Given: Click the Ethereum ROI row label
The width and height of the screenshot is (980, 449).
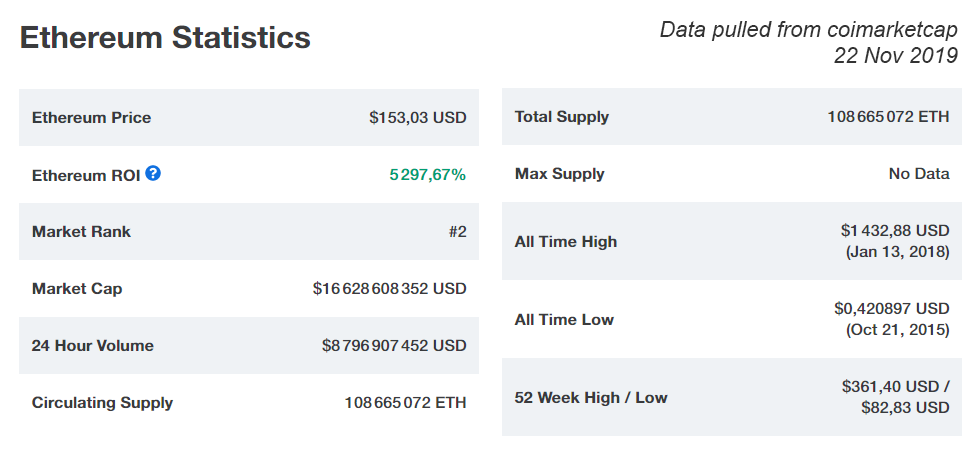Looking at the screenshot, I should pos(86,176).
